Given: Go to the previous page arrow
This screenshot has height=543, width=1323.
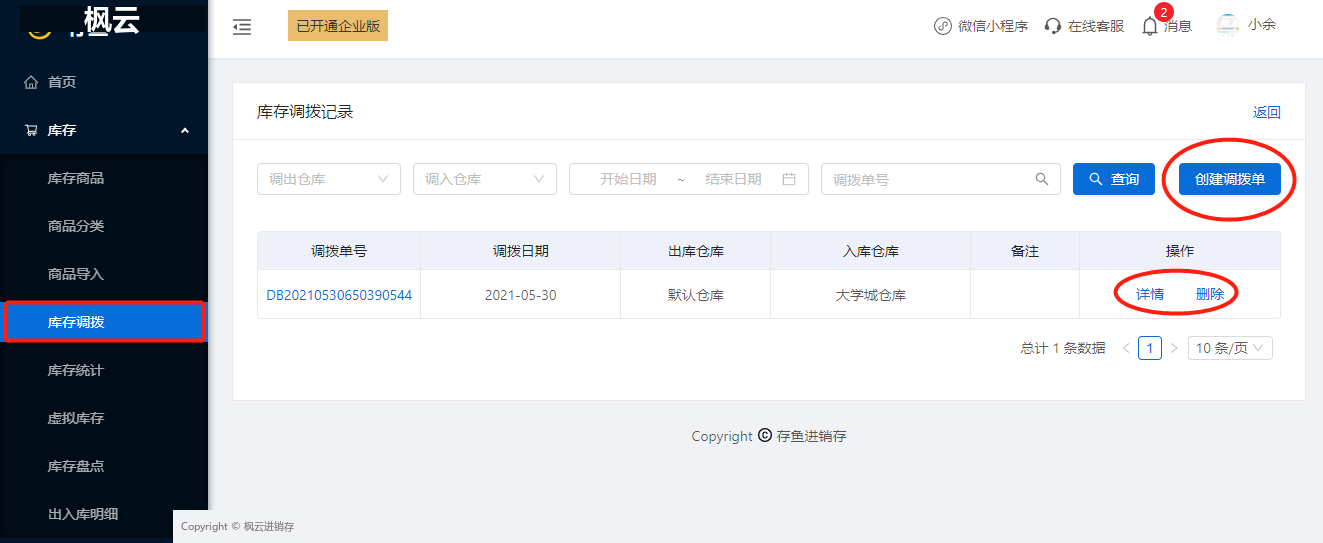Looking at the screenshot, I should pyautogui.click(x=1126, y=348).
